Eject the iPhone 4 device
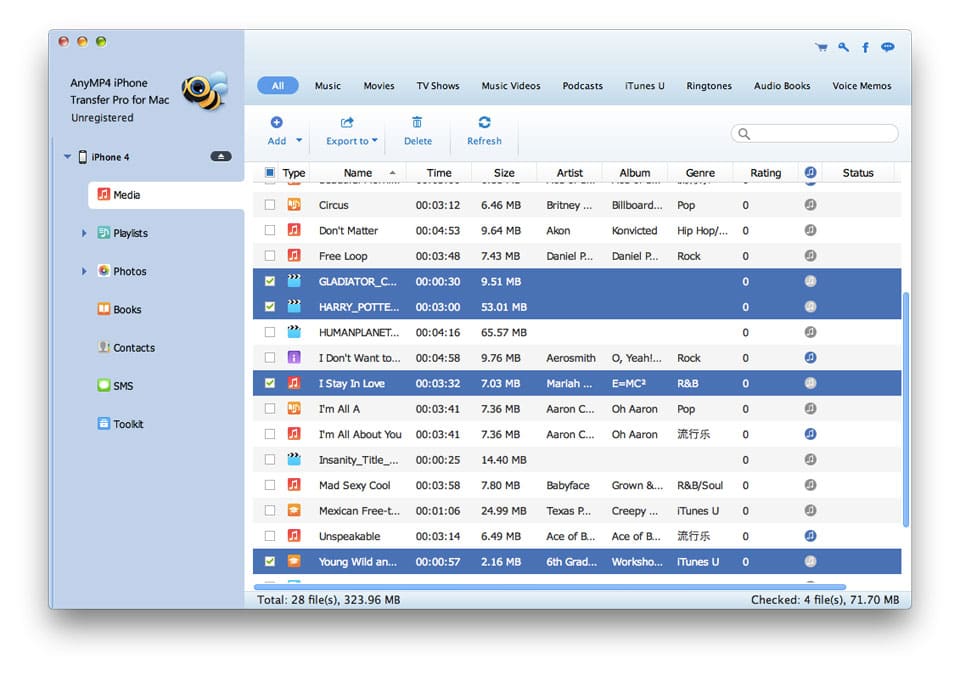960x676 pixels. 221,157
